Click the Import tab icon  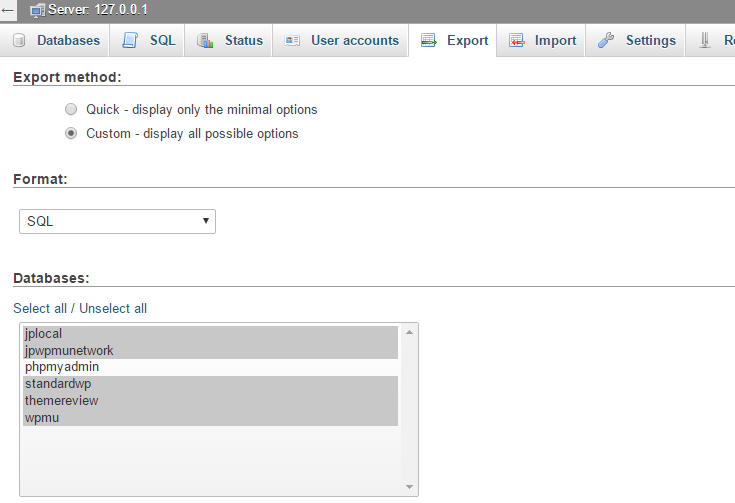point(516,41)
